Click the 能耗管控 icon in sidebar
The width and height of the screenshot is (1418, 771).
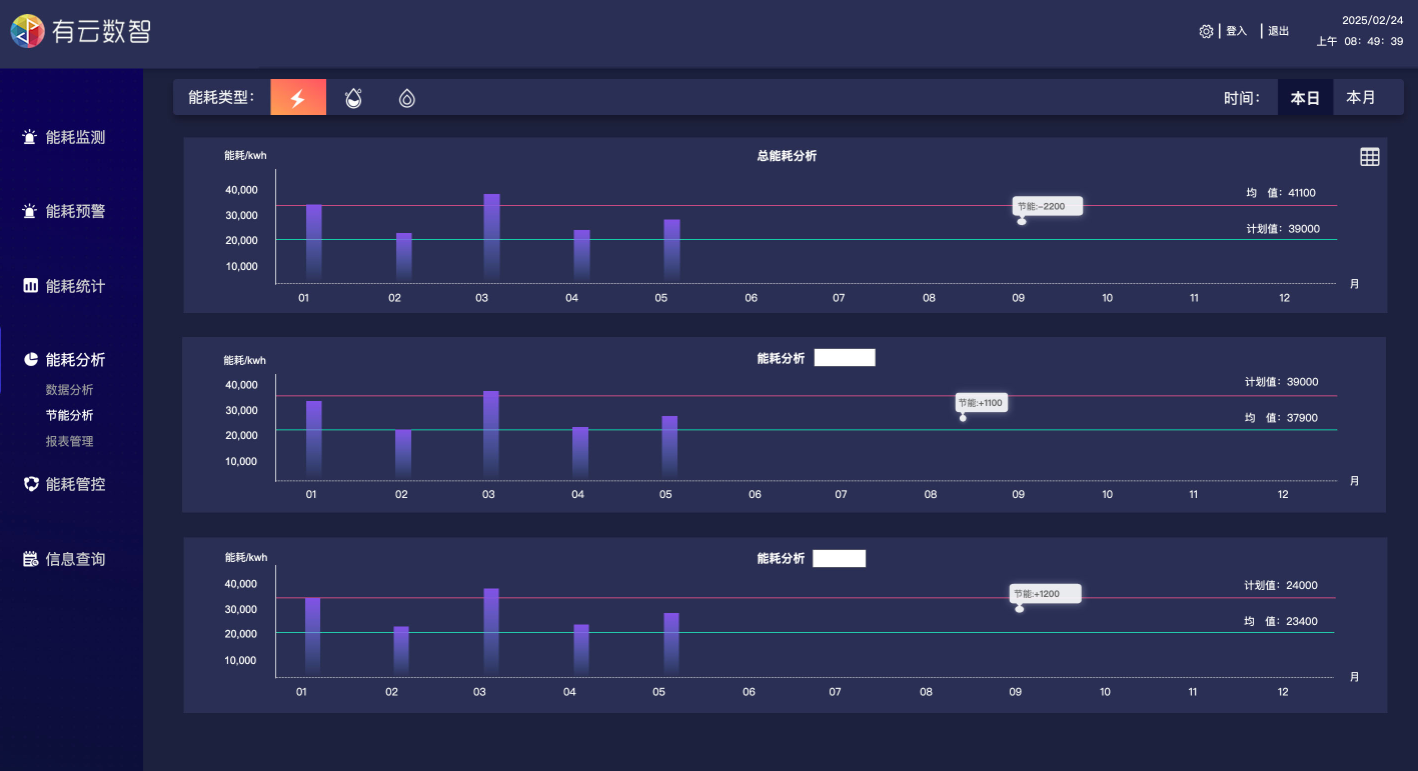tap(30, 484)
